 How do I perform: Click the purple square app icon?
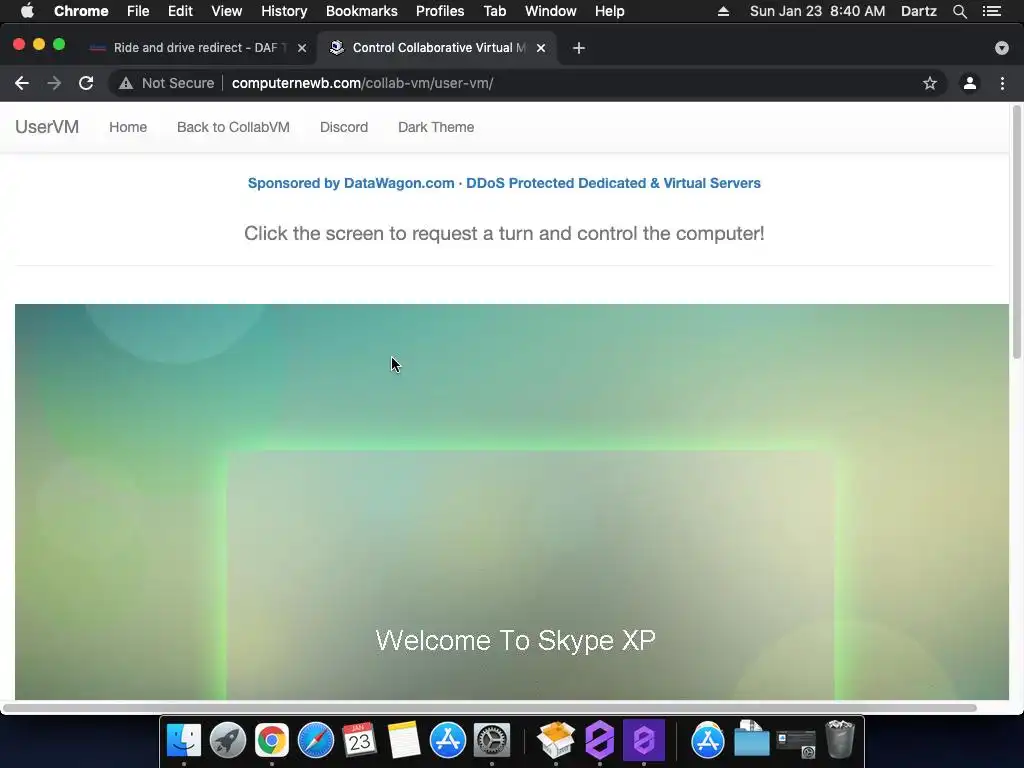click(644, 740)
